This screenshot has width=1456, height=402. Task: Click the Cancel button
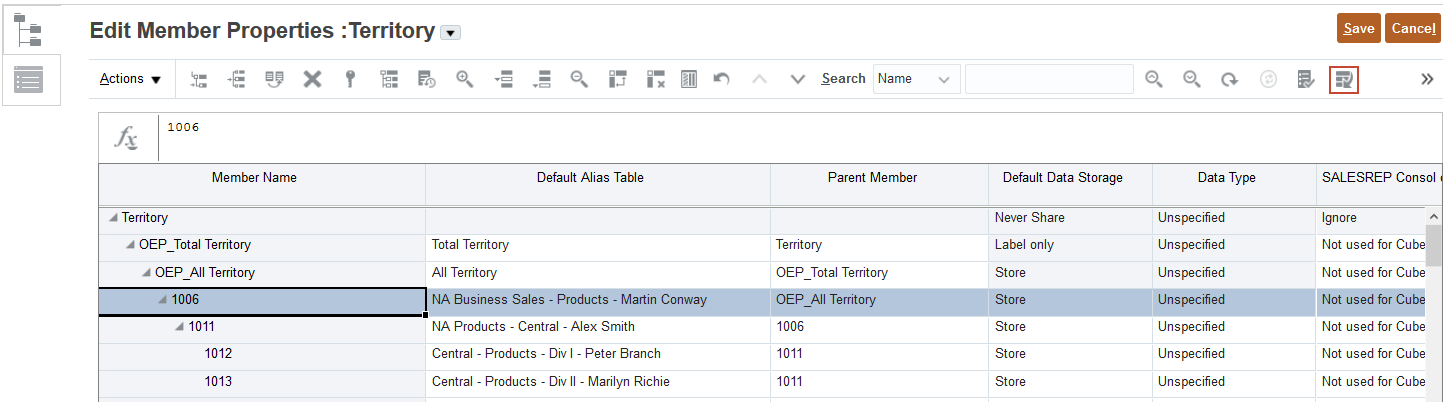click(x=1412, y=28)
